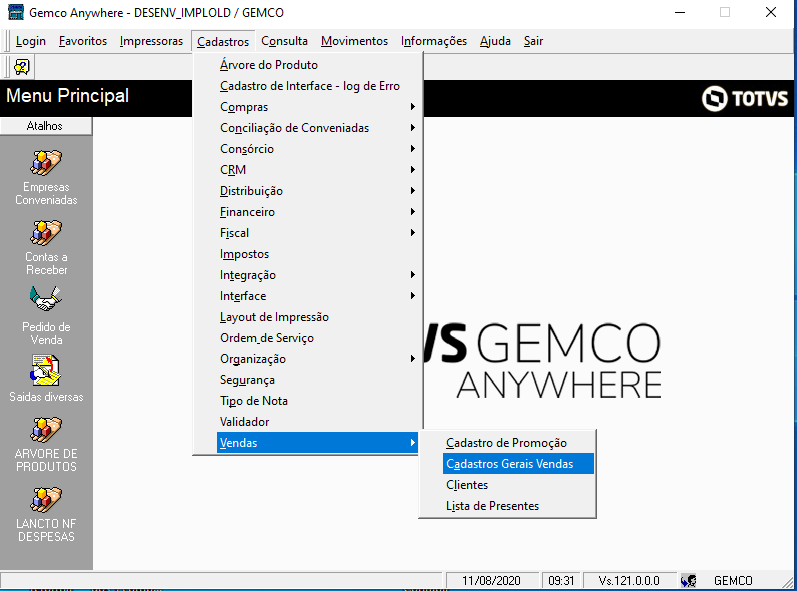Open the Ajuda menu
797x591 pixels.
pos(495,41)
